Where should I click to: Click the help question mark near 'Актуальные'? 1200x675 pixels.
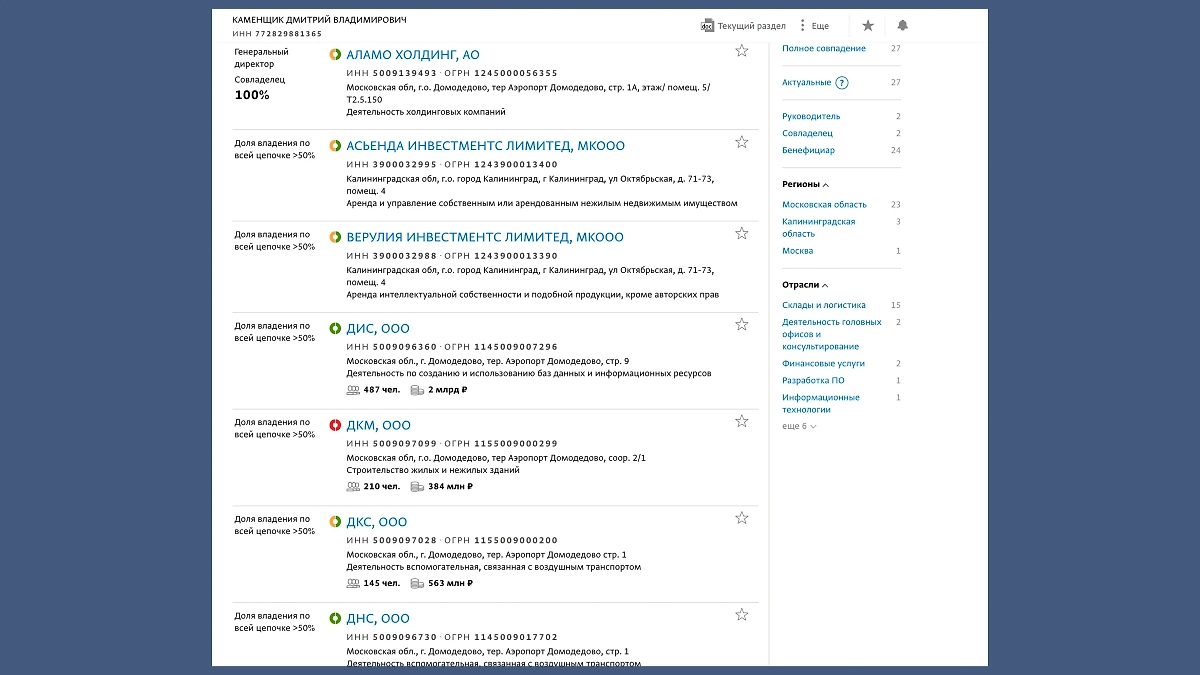(x=842, y=83)
